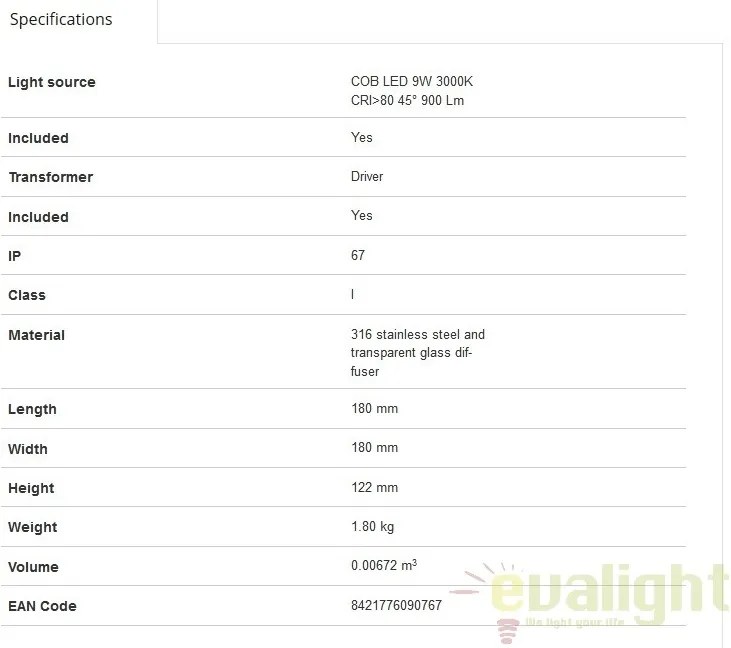731x648 pixels.
Task: Click the 316 stainless steel description
Action: pyautogui.click(x=418, y=353)
